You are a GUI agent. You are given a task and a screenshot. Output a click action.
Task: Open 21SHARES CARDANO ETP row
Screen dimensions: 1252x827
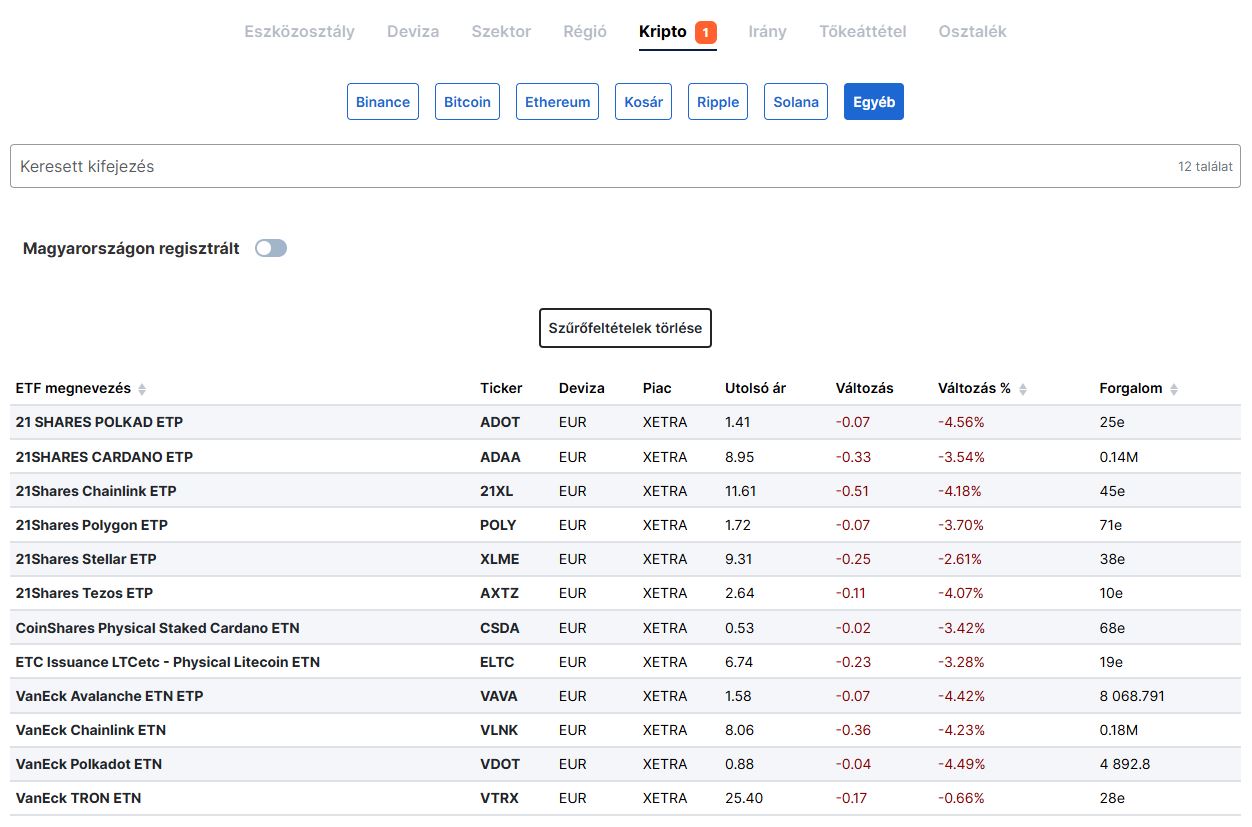click(x=625, y=457)
